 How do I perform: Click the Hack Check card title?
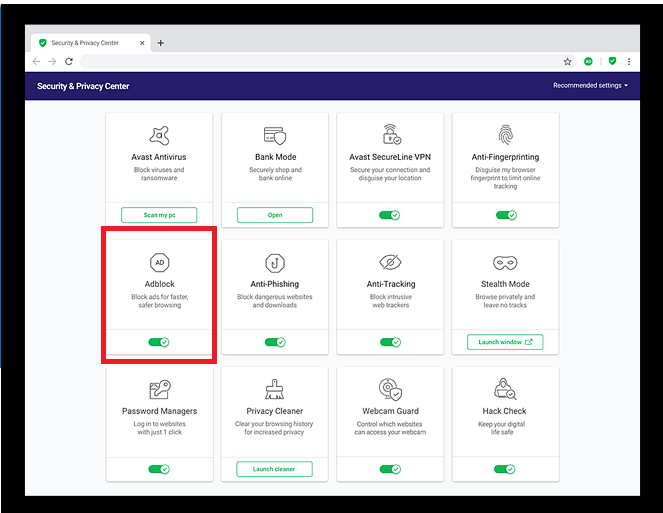504,411
